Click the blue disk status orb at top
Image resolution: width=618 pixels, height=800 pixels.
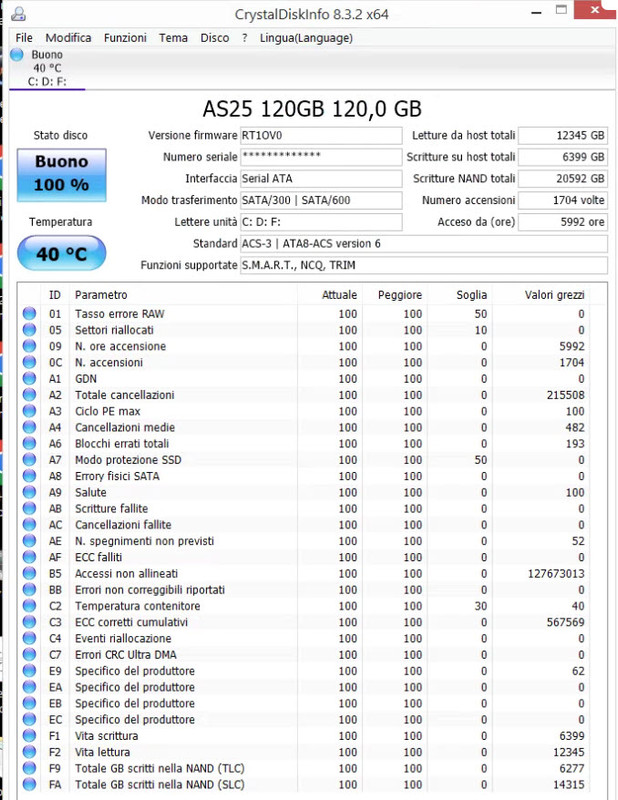pos(17,54)
